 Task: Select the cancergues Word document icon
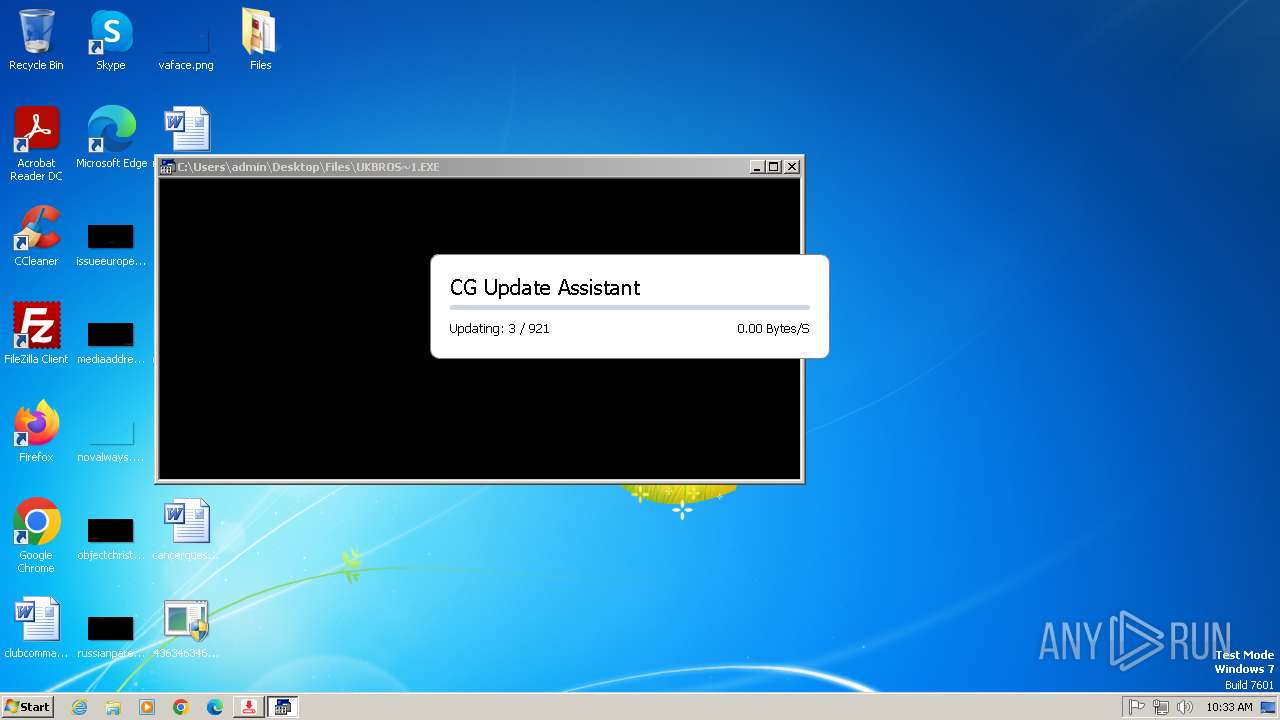(186, 530)
